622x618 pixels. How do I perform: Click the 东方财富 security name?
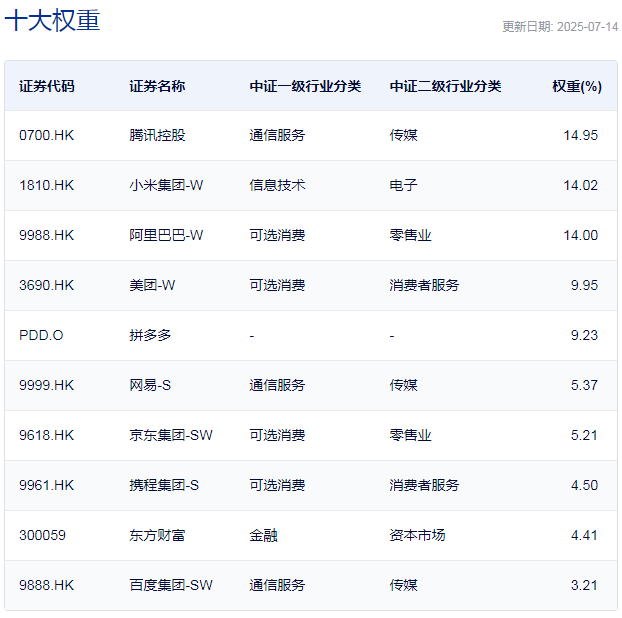tap(157, 535)
